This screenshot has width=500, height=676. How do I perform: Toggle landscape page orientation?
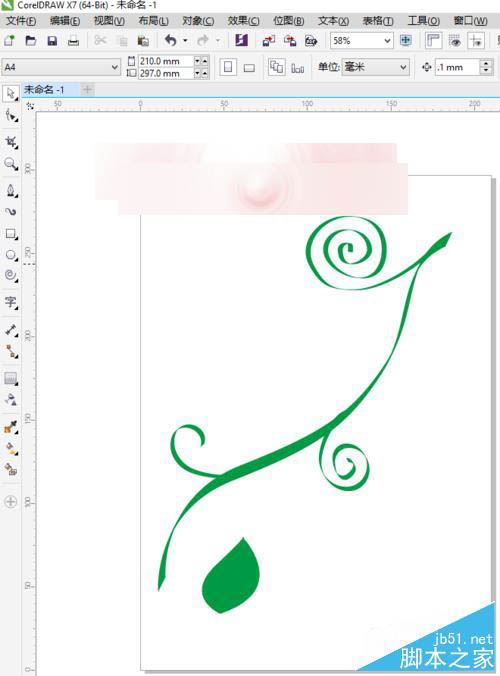(x=249, y=68)
